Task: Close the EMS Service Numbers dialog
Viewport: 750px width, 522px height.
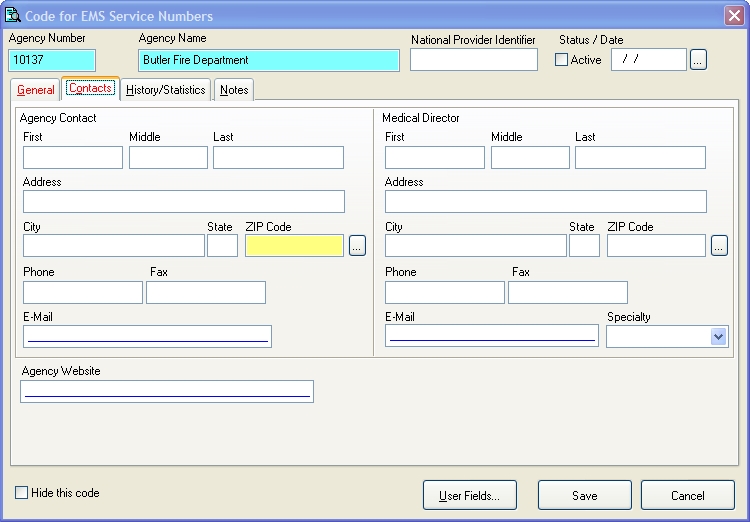Action: (x=734, y=15)
